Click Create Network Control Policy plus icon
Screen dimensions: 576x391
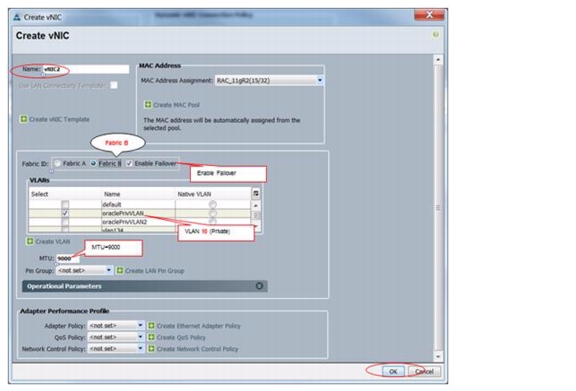151,348
